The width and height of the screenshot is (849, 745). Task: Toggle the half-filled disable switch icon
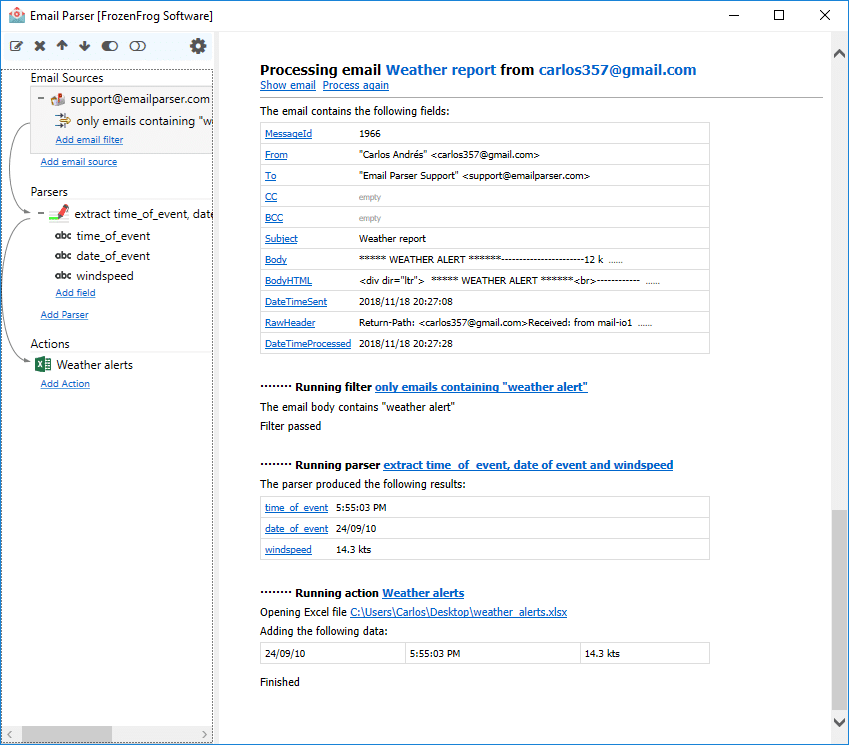coord(137,45)
